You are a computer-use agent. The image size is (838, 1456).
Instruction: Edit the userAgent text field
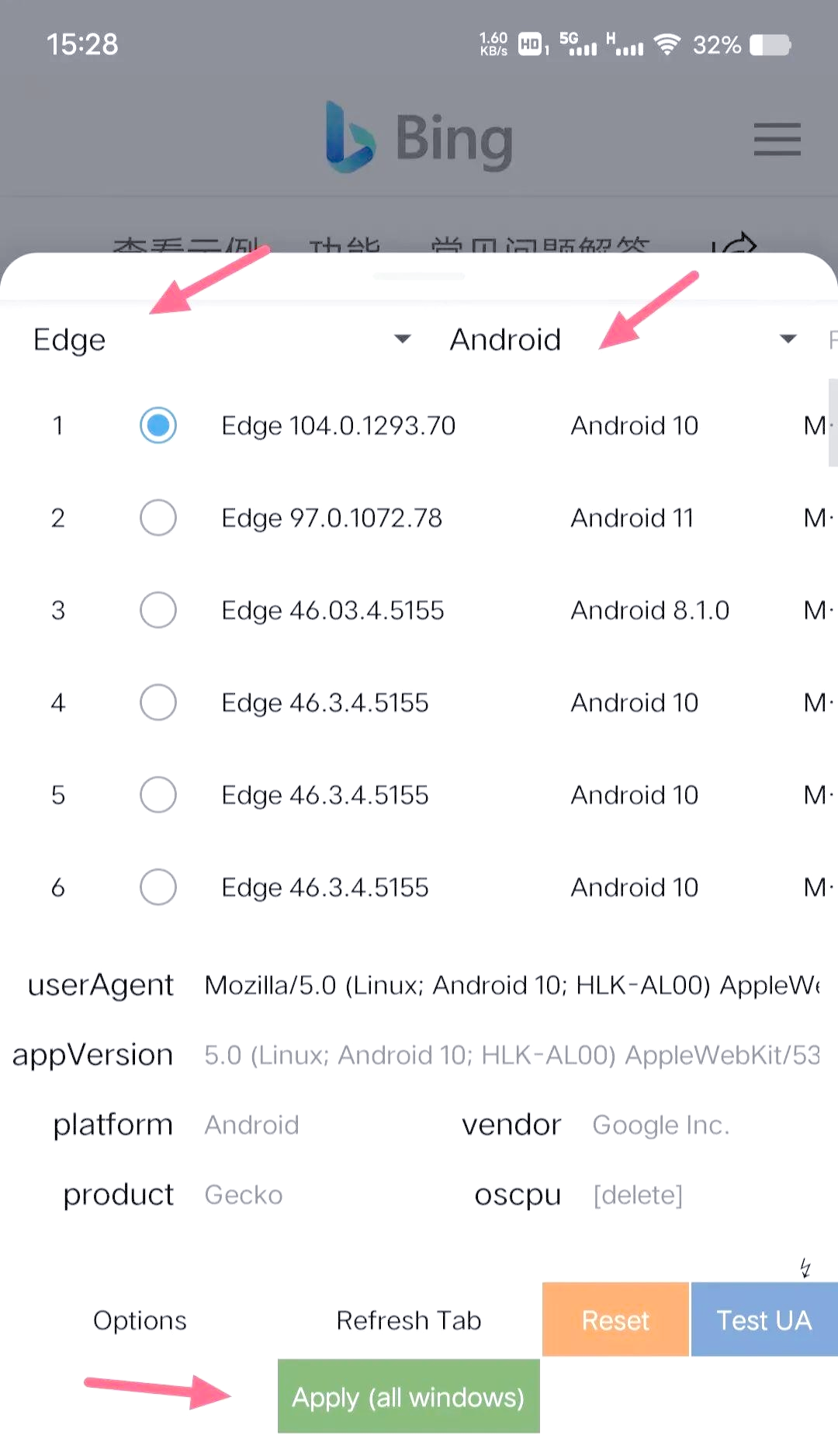512,985
